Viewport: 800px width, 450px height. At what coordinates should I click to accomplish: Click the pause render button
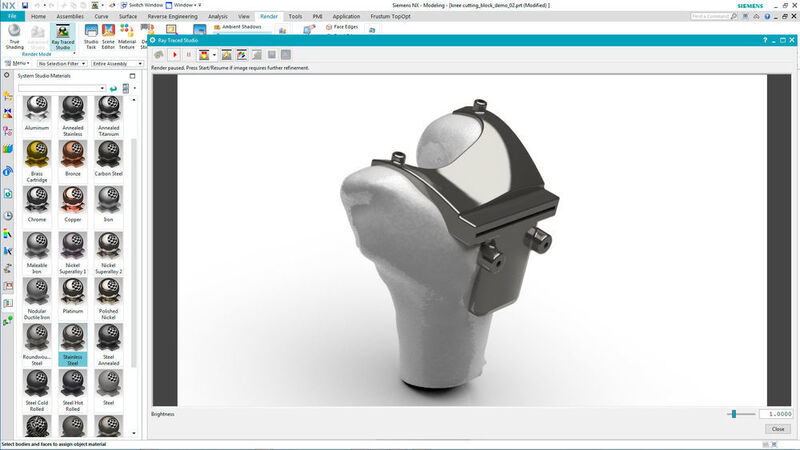189,55
